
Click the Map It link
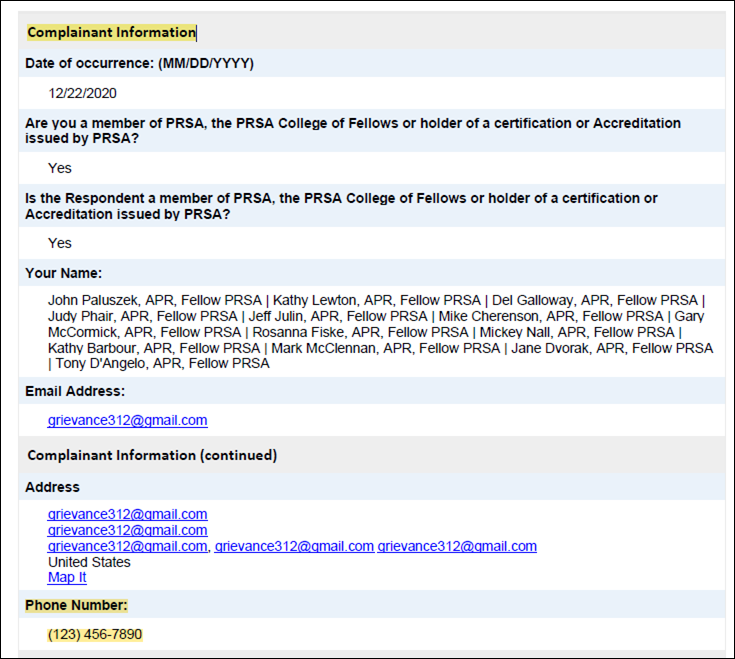point(67,577)
